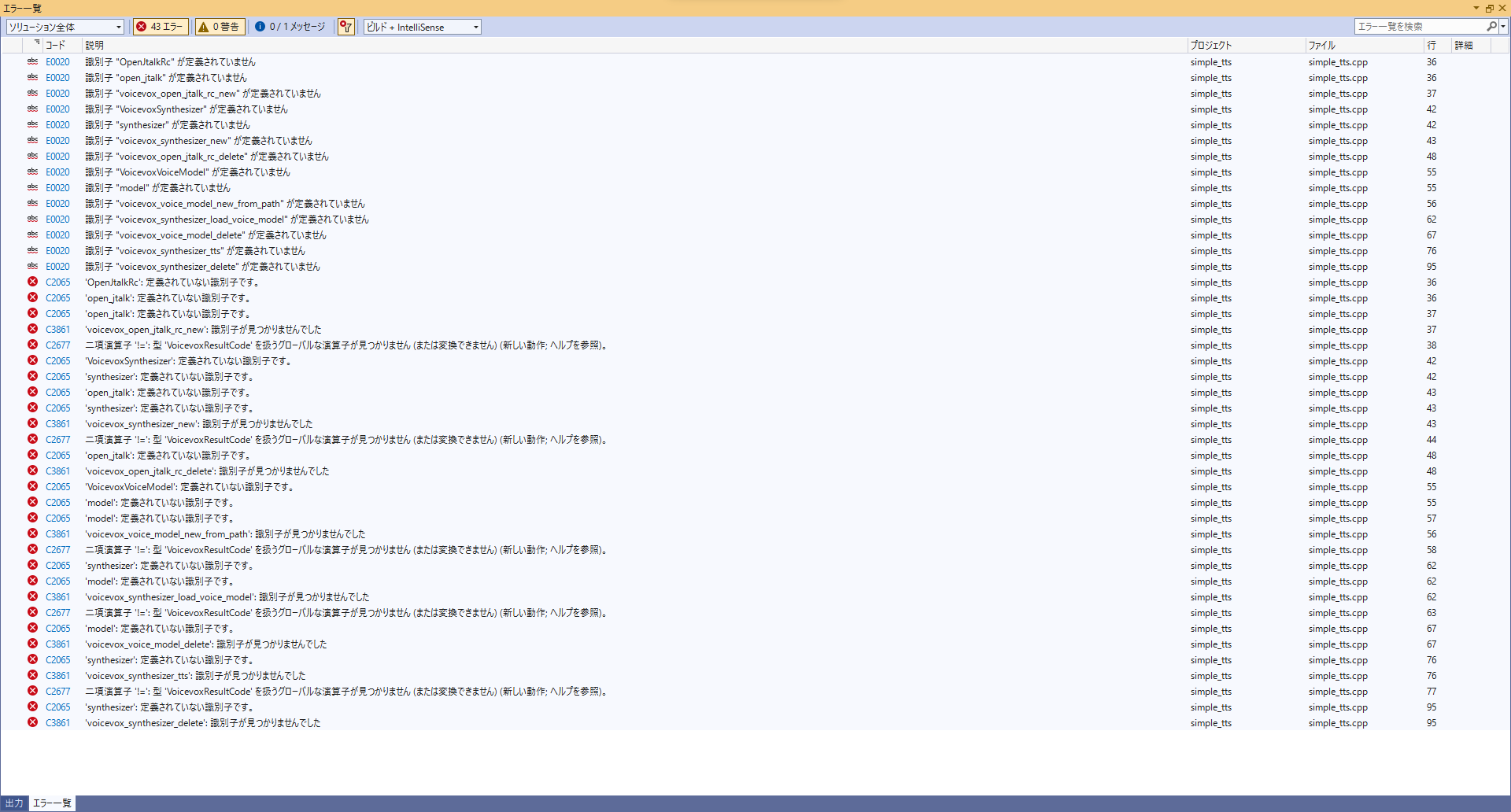Click icon beside E0020 "synthesizer" error
The image size is (1511, 812).
click(x=32, y=124)
